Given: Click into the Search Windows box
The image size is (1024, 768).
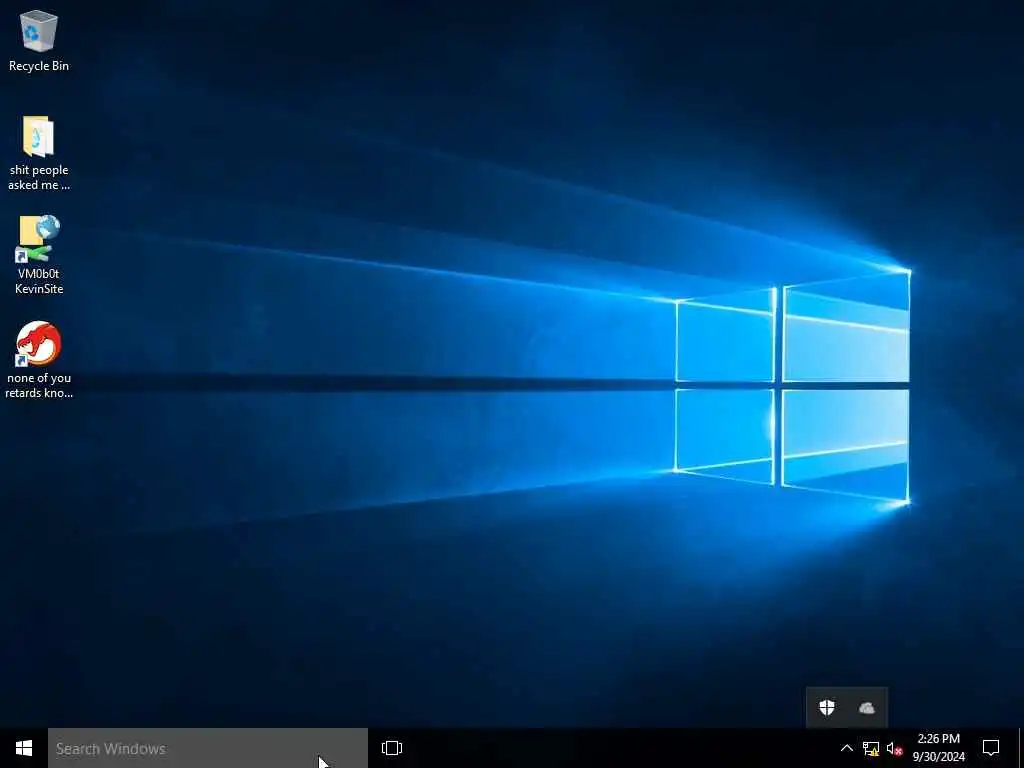Looking at the screenshot, I should (x=208, y=748).
